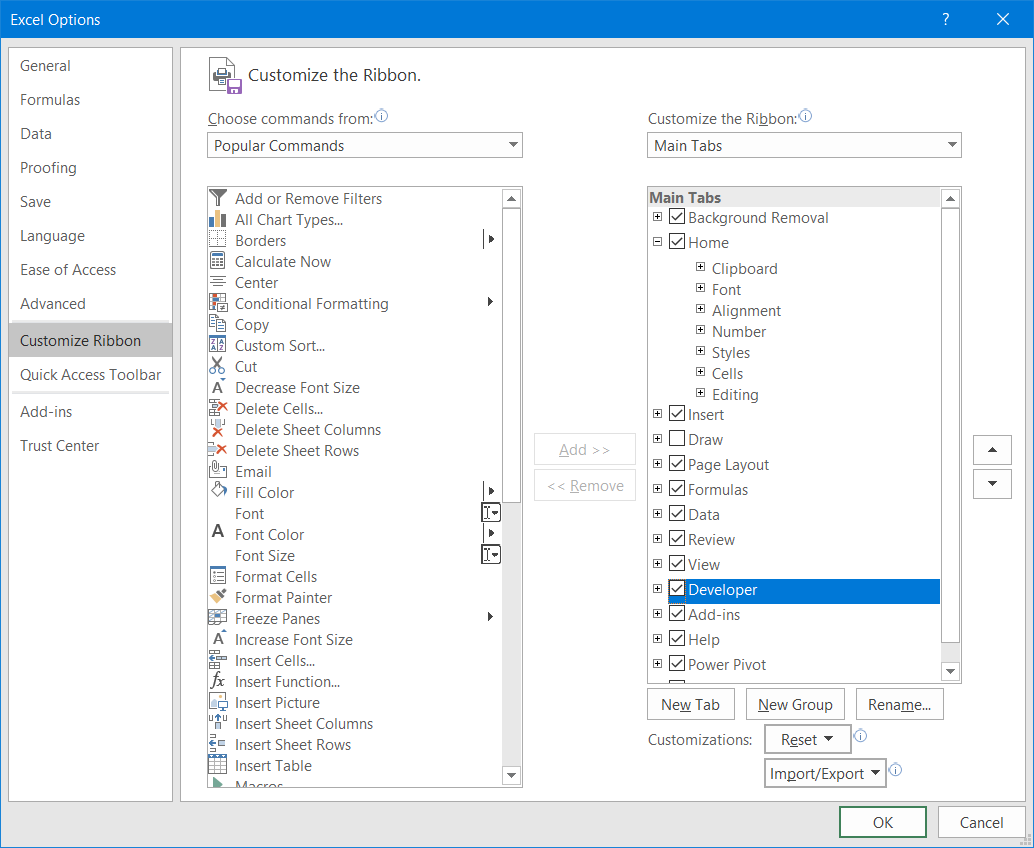Toggle the Page Layout checkbox
The width and height of the screenshot is (1034, 848).
(677, 464)
